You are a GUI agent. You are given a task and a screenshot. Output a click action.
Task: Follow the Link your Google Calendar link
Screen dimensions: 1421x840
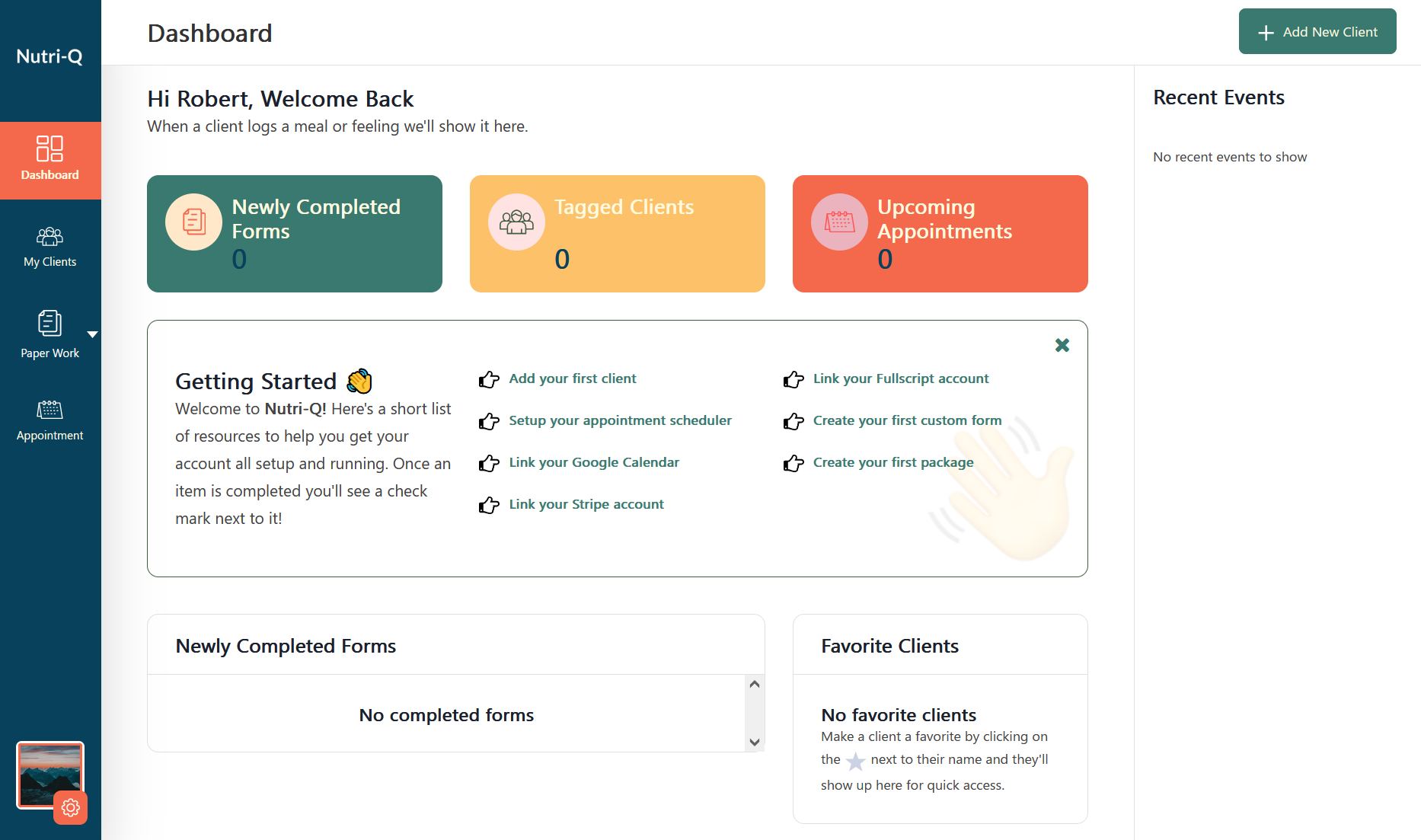point(594,462)
